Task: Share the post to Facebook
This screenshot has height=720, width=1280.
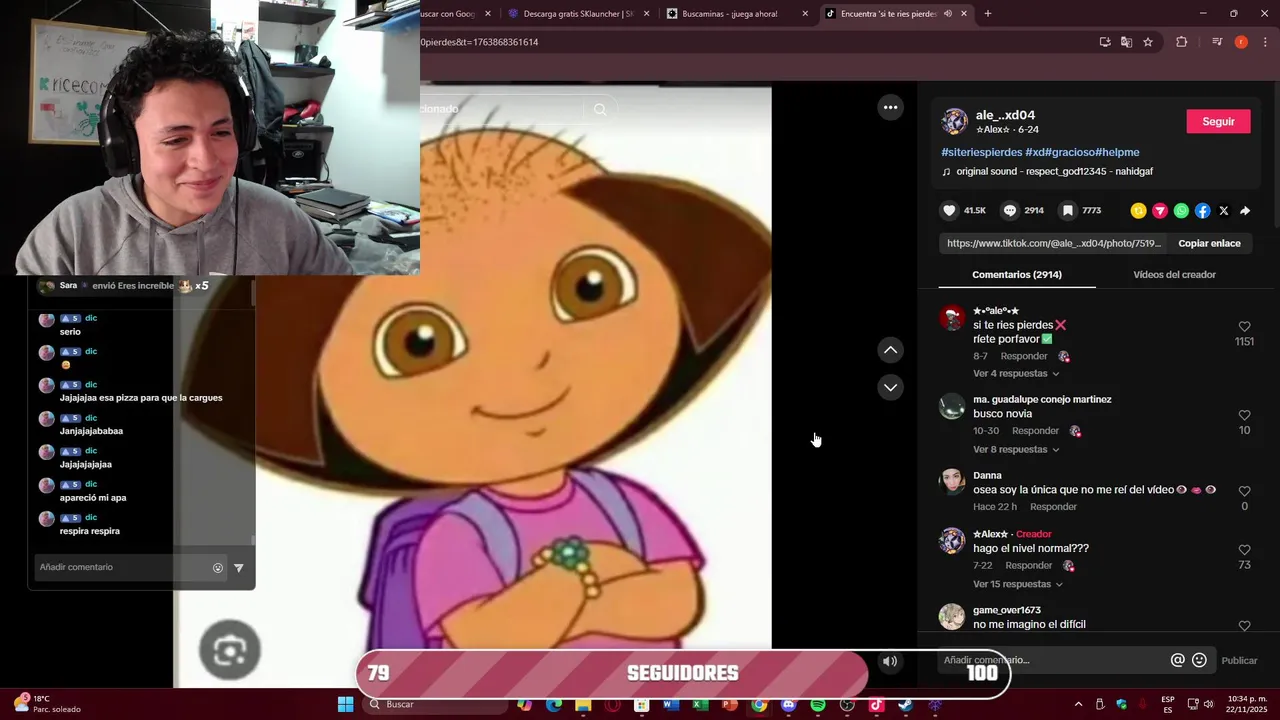Action: [x=1202, y=211]
